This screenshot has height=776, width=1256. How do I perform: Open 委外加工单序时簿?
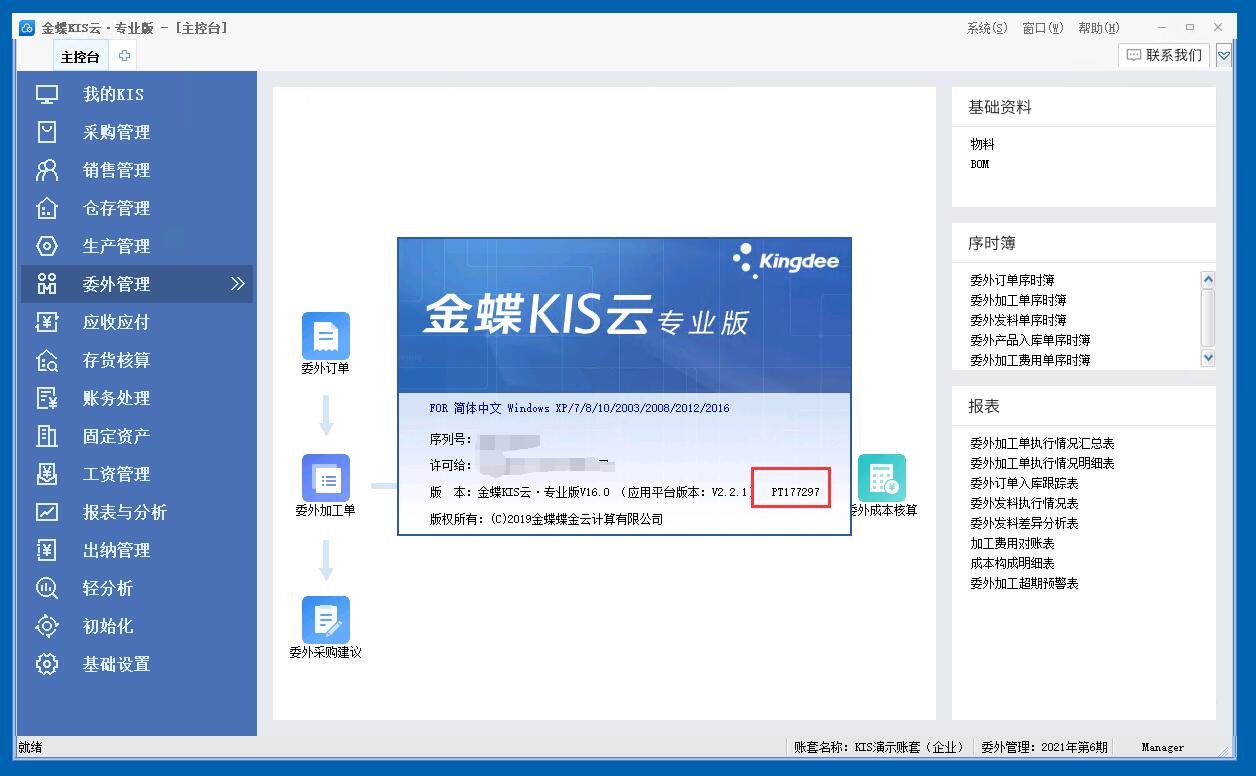pos(1018,300)
